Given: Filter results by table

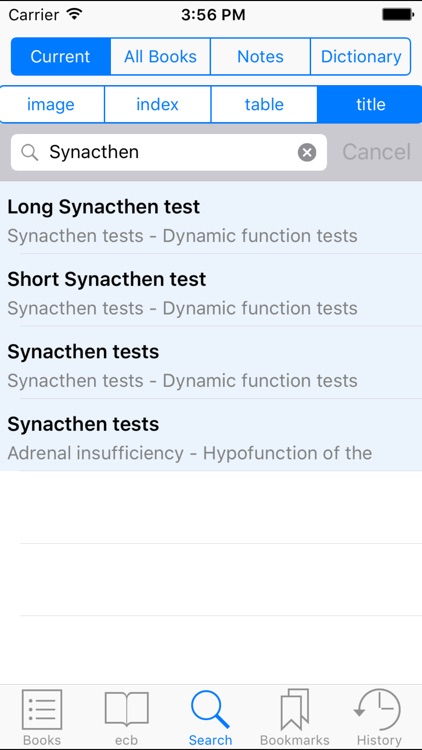Looking at the screenshot, I should [x=264, y=104].
